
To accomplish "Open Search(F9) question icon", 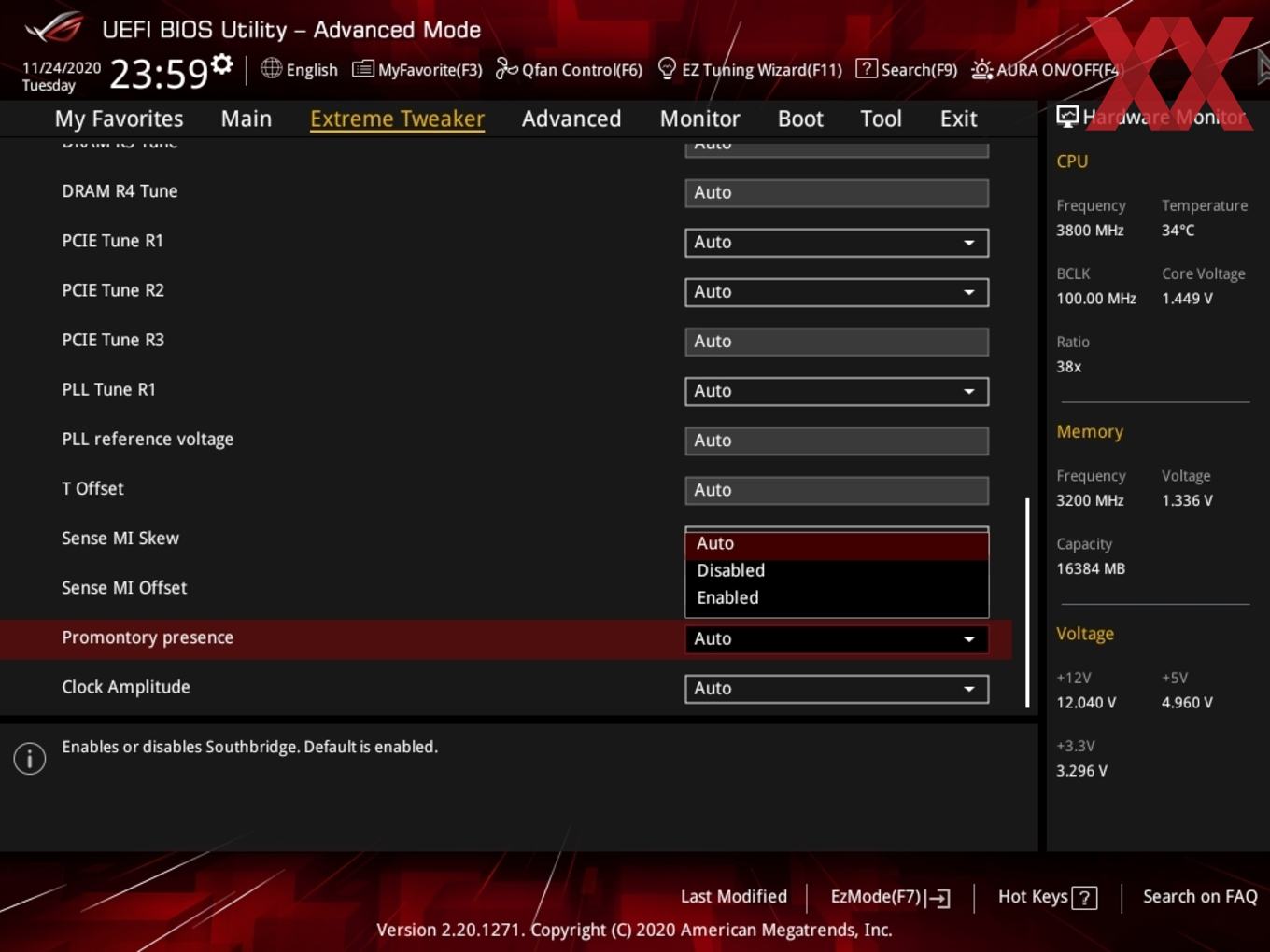I will pyautogui.click(x=866, y=68).
